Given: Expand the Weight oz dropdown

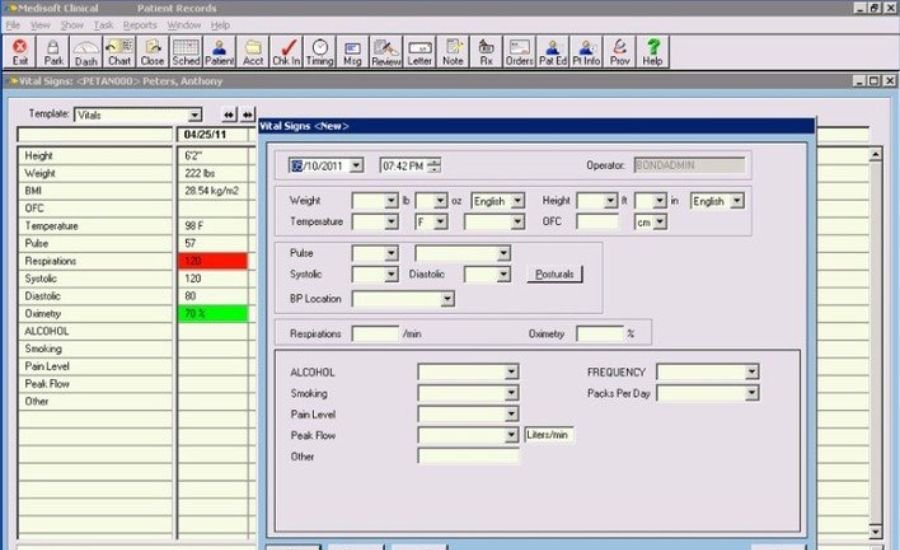Looking at the screenshot, I should pyautogui.click(x=440, y=200).
